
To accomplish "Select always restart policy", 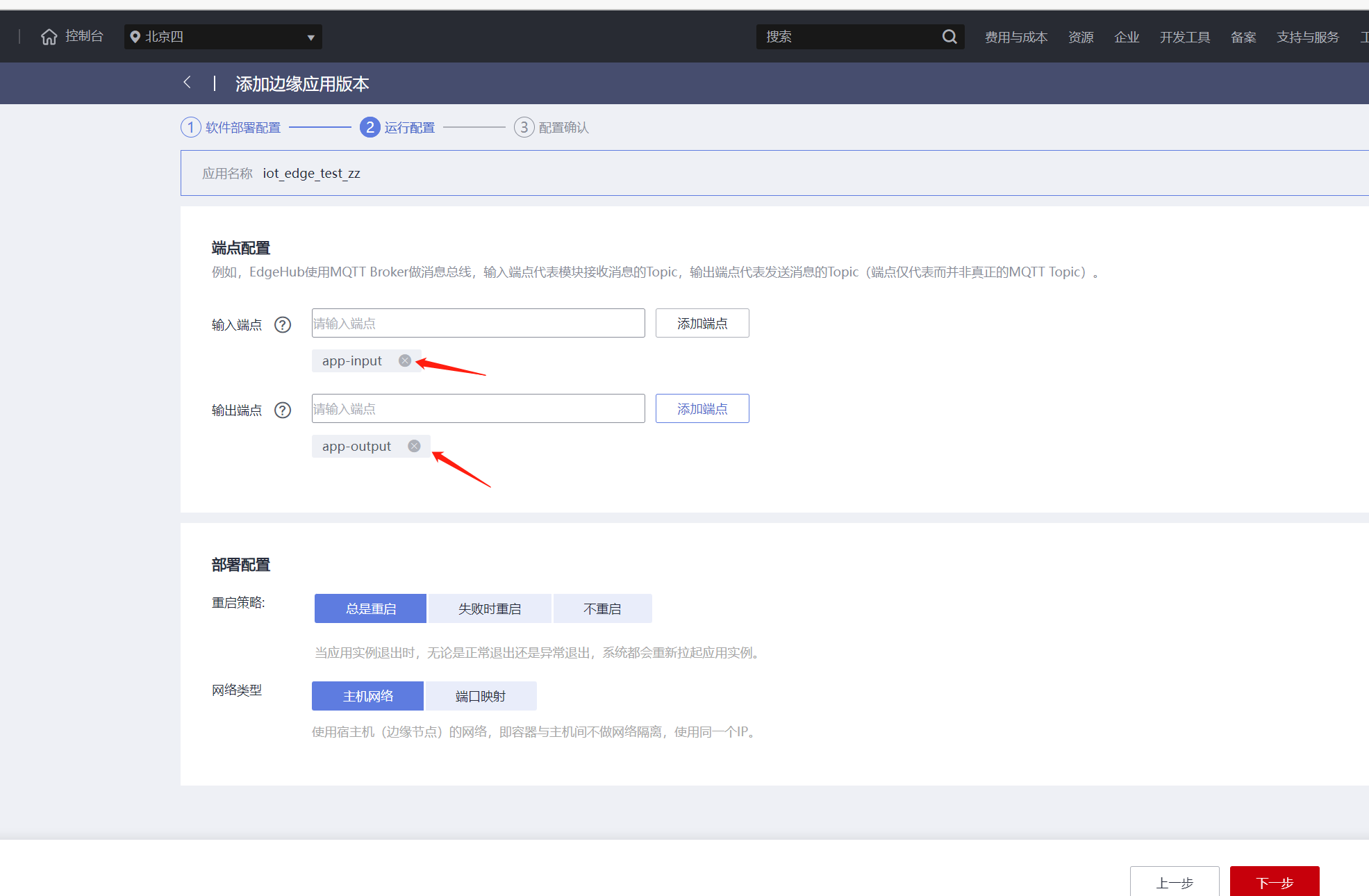I will [370, 608].
